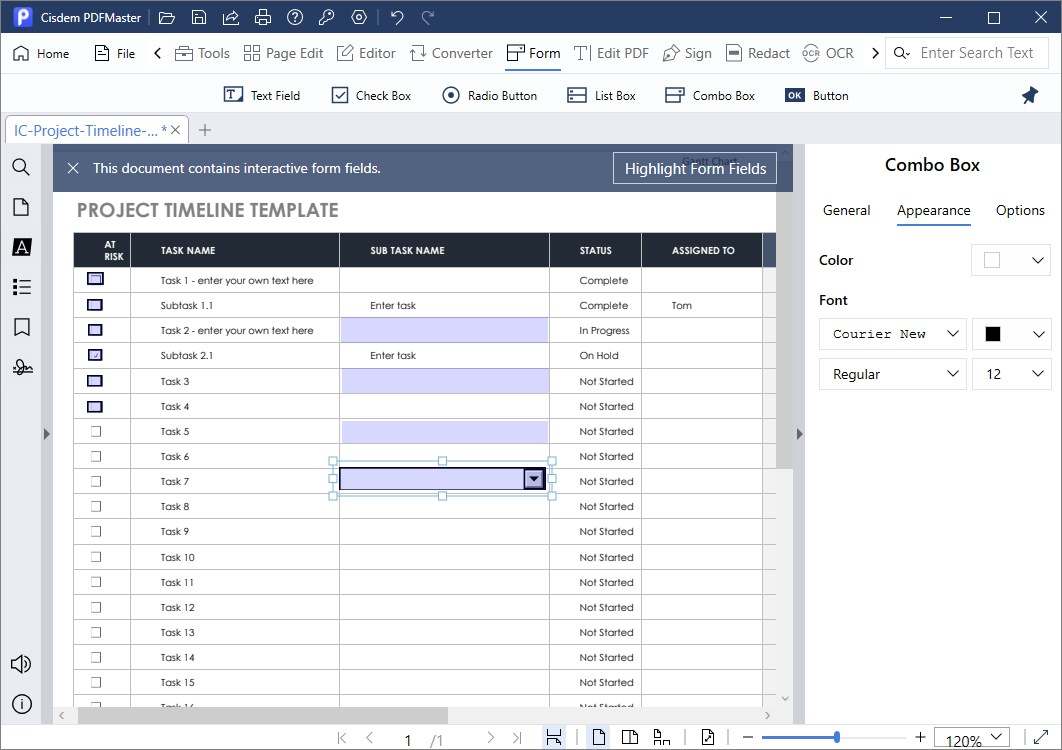Viewport: 1062px width, 750px height.
Task: Open a new document tab with plus
Action: pyautogui.click(x=205, y=130)
